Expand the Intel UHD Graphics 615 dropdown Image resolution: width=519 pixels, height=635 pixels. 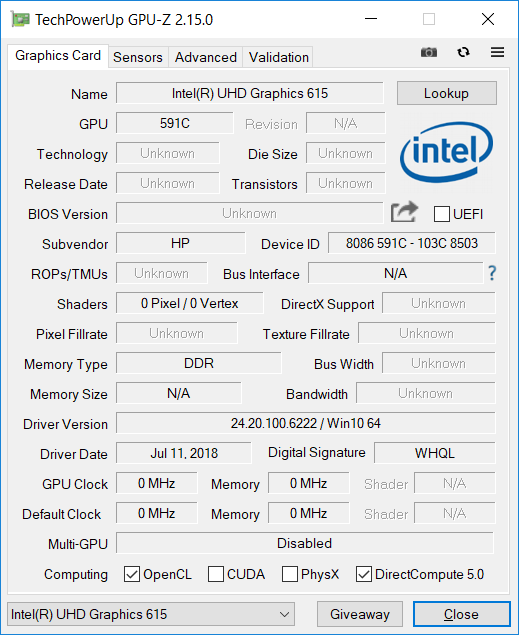[151, 614]
